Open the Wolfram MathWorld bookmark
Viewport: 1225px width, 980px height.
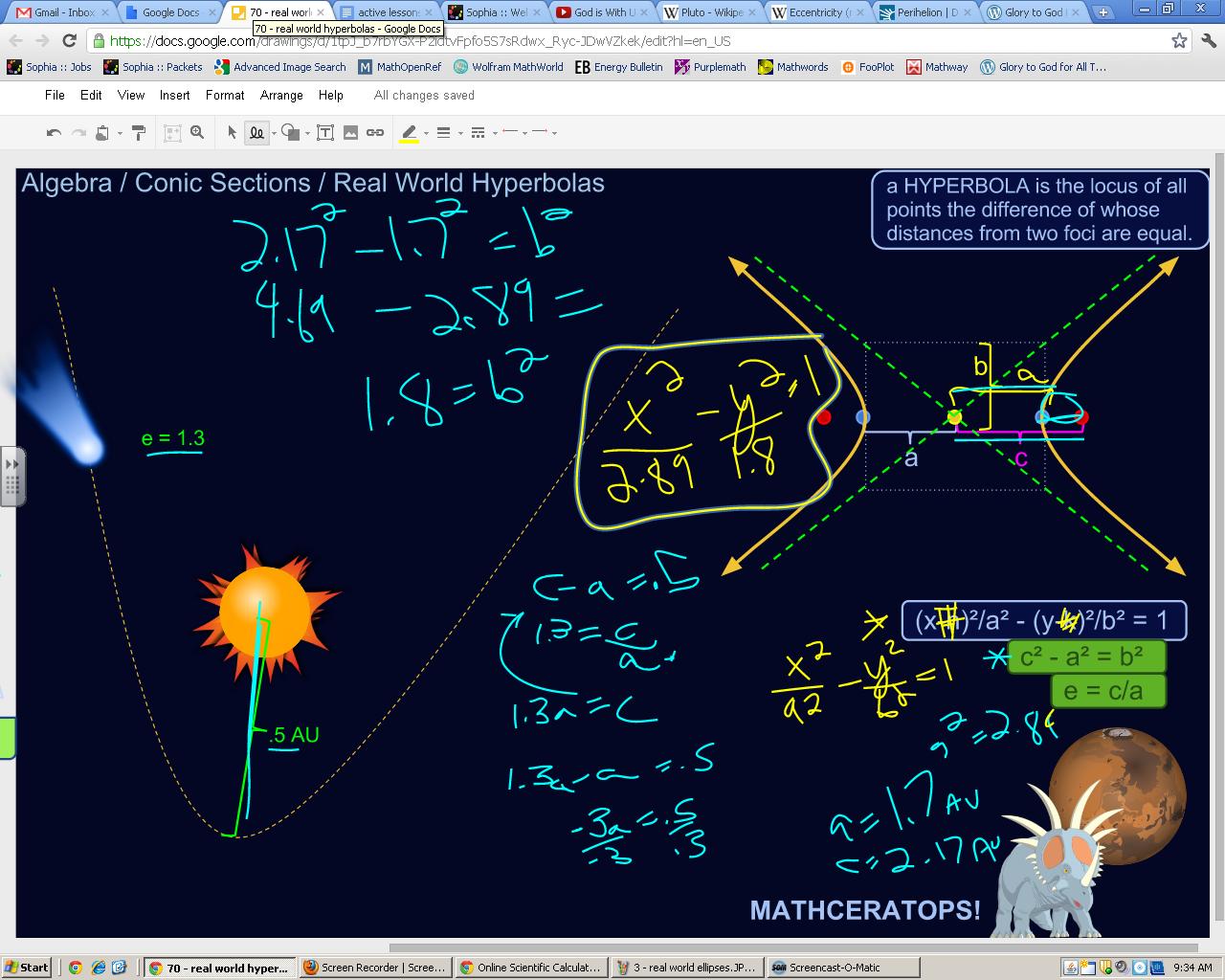click(x=508, y=67)
